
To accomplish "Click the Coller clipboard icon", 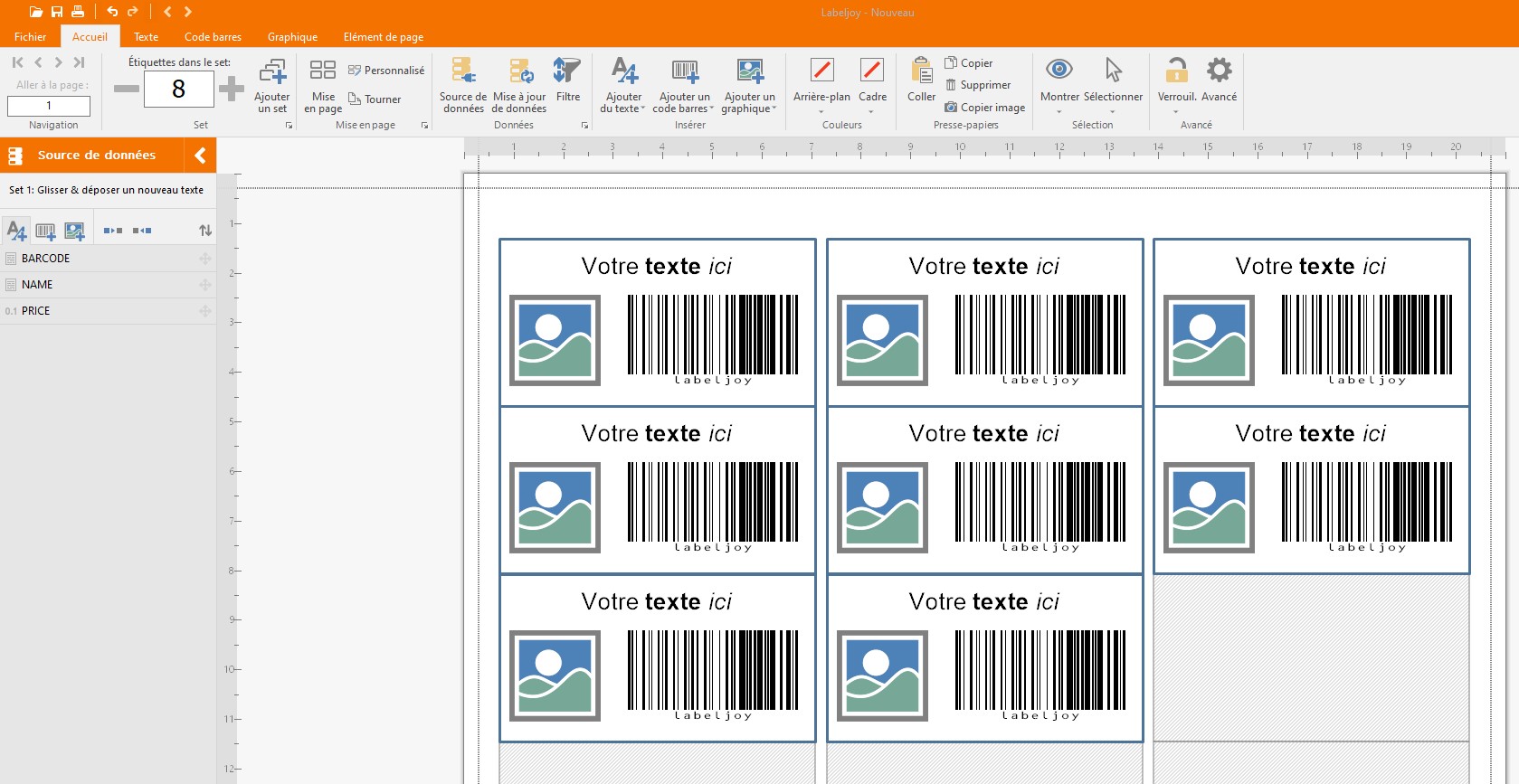I will [x=921, y=72].
